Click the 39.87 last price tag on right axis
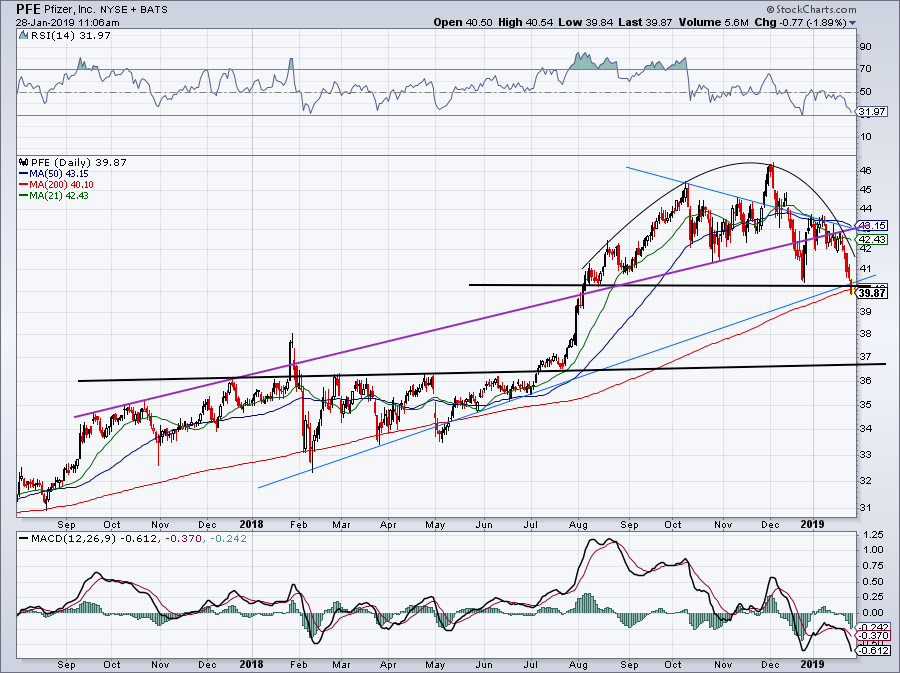Viewport: 900px width, 673px height. [x=872, y=293]
